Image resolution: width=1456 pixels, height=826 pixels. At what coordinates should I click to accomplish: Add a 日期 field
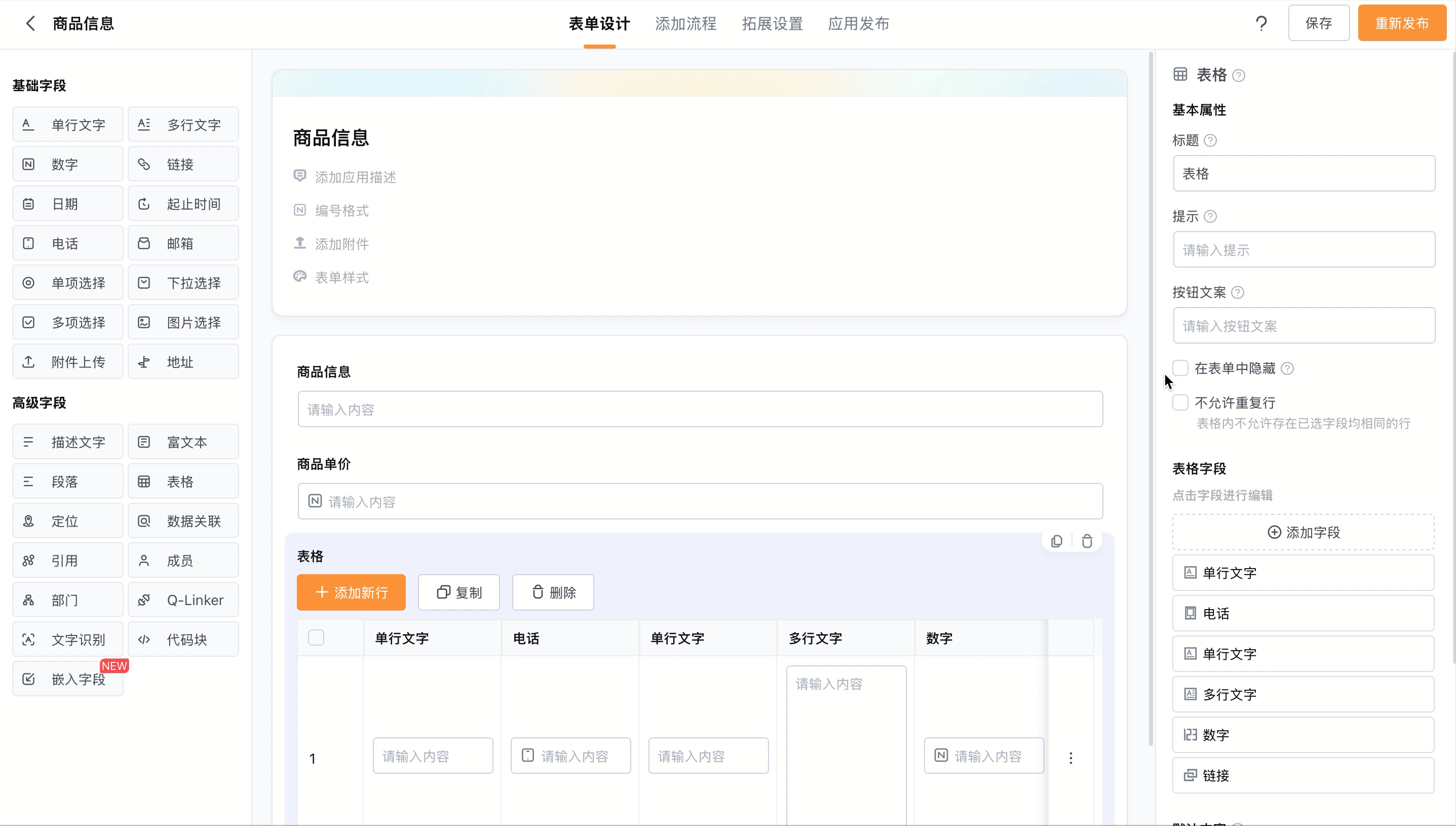click(67, 204)
